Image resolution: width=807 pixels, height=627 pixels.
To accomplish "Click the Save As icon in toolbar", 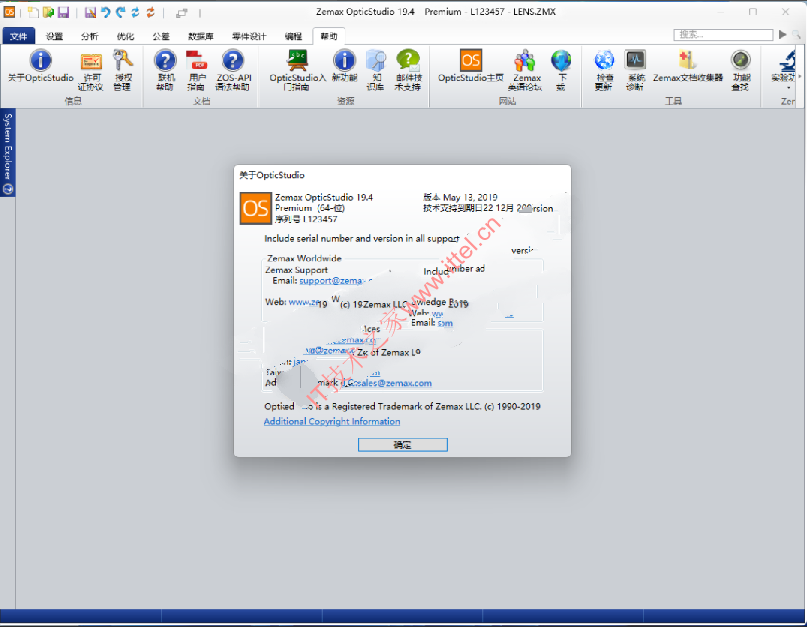I will [x=90, y=12].
